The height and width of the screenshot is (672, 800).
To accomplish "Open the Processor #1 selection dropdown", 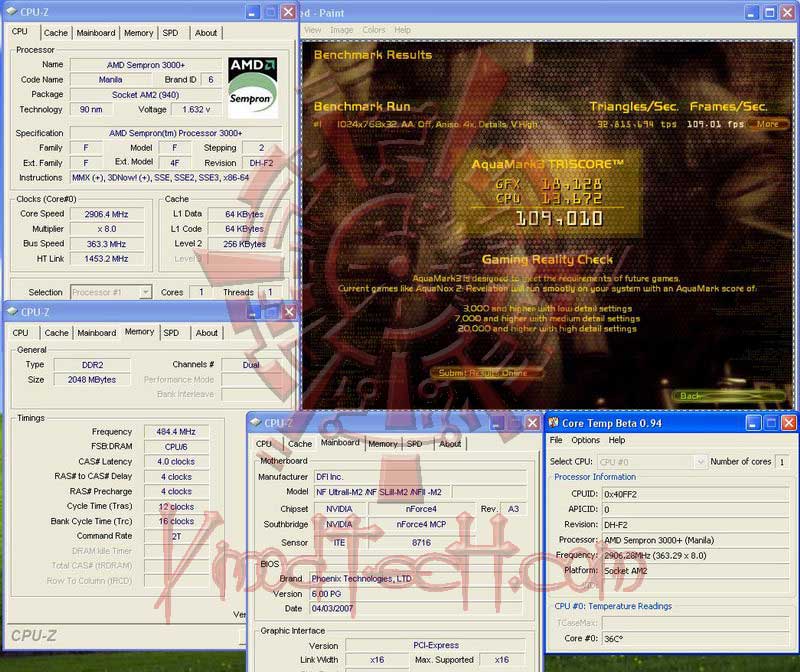I will pos(145,292).
